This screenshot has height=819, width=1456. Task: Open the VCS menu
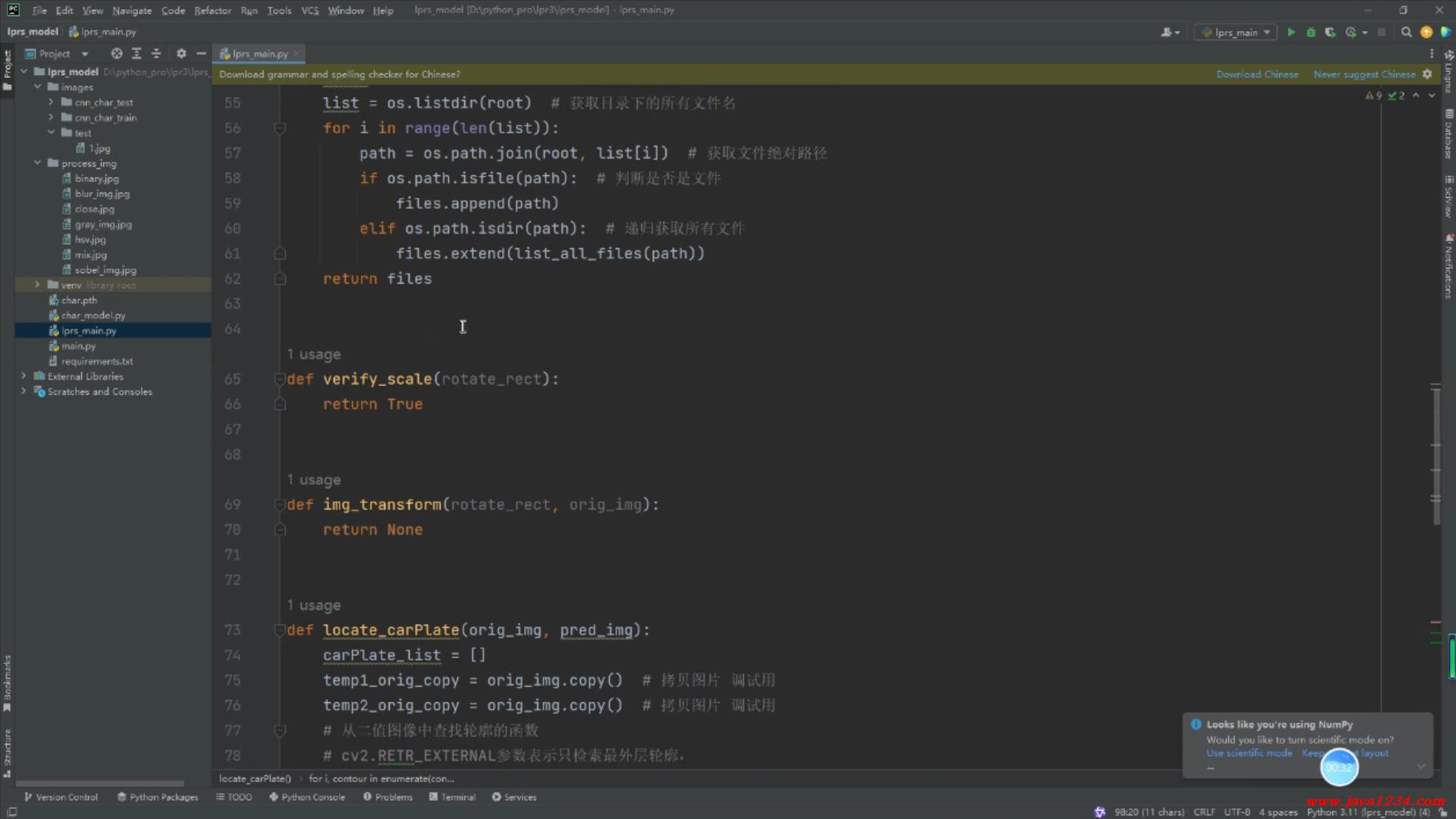309,11
